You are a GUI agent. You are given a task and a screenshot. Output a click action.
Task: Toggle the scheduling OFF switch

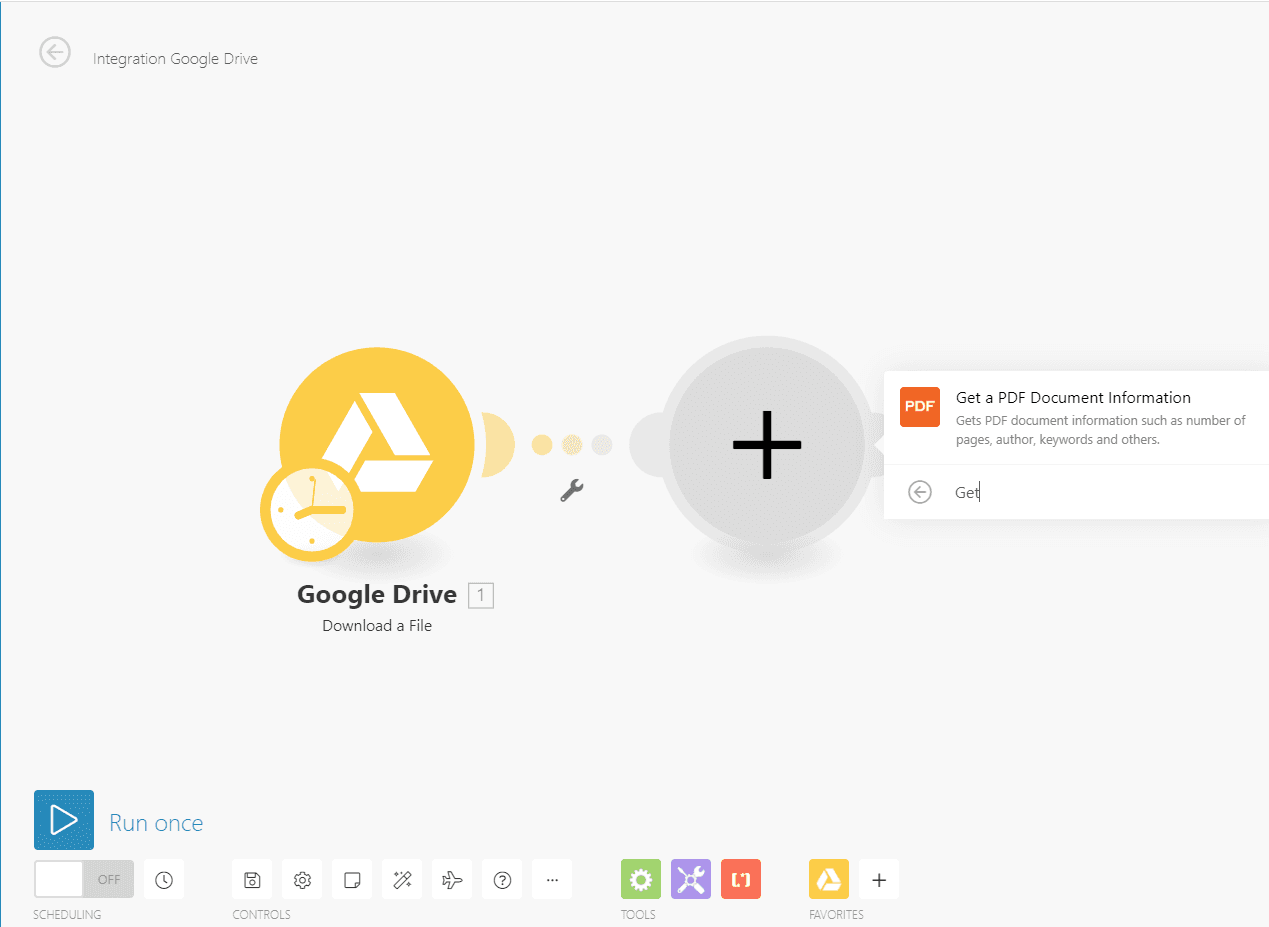(x=84, y=880)
